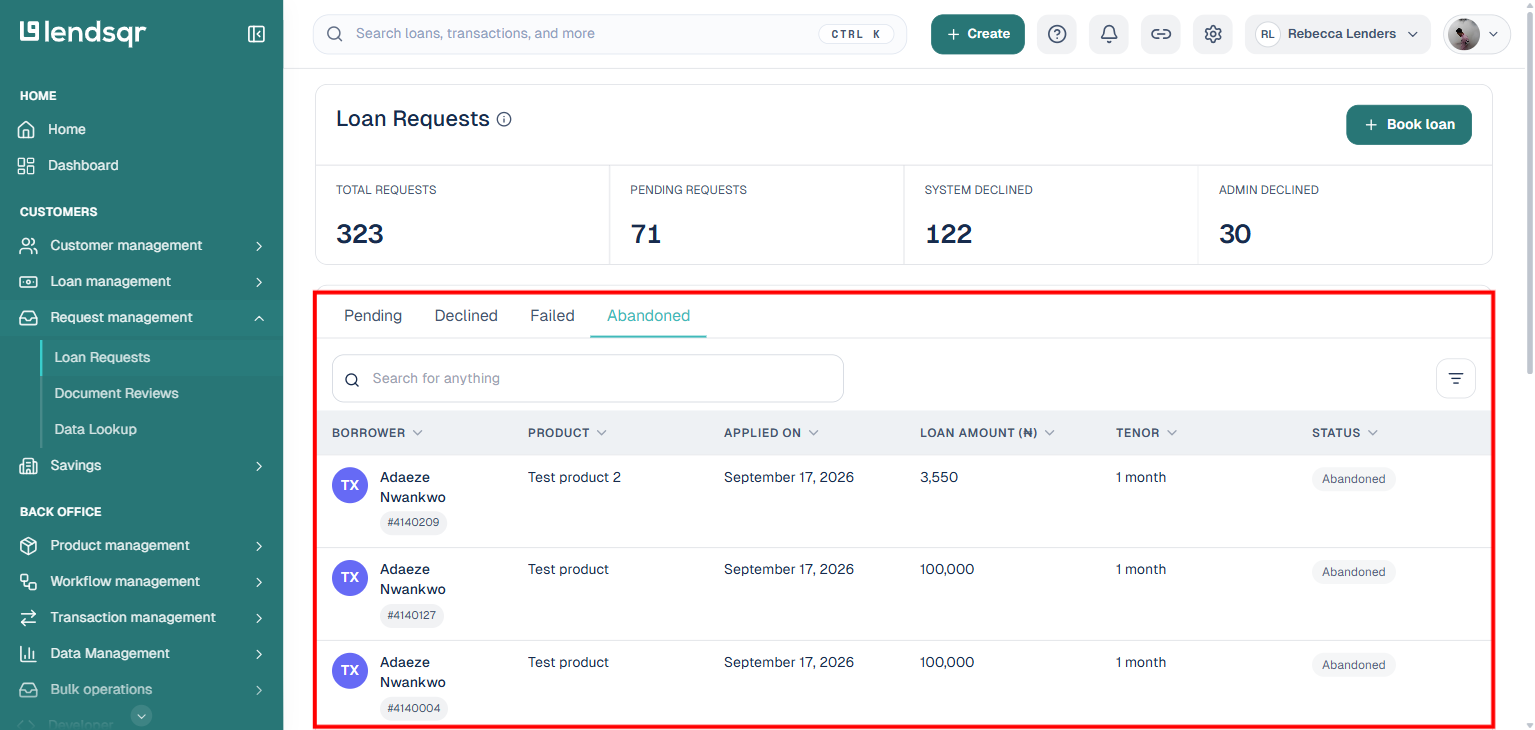The width and height of the screenshot is (1535, 730).
Task: Click the Savings icon in sidebar
Action: pyautogui.click(x=29, y=466)
